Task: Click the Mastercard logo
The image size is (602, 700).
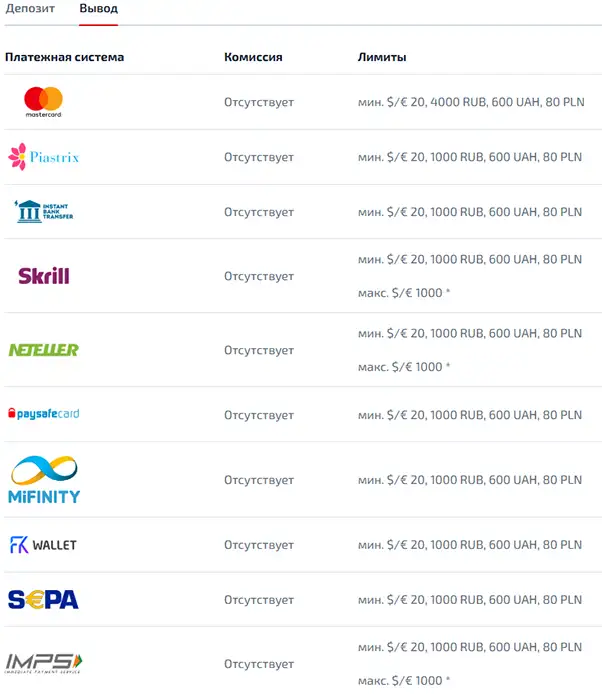Action: [x=43, y=102]
